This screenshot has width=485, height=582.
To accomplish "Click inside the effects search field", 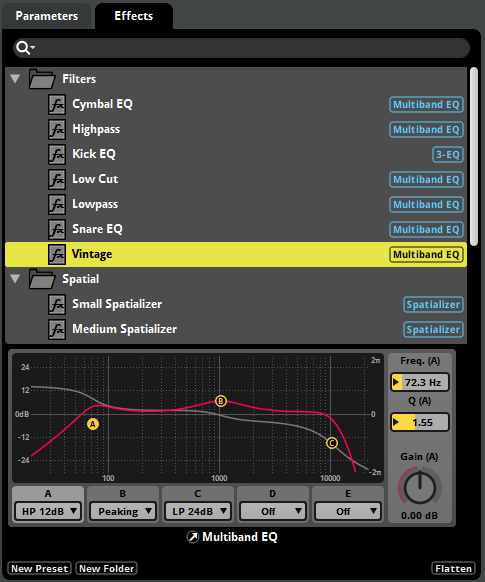I will tap(242, 48).
